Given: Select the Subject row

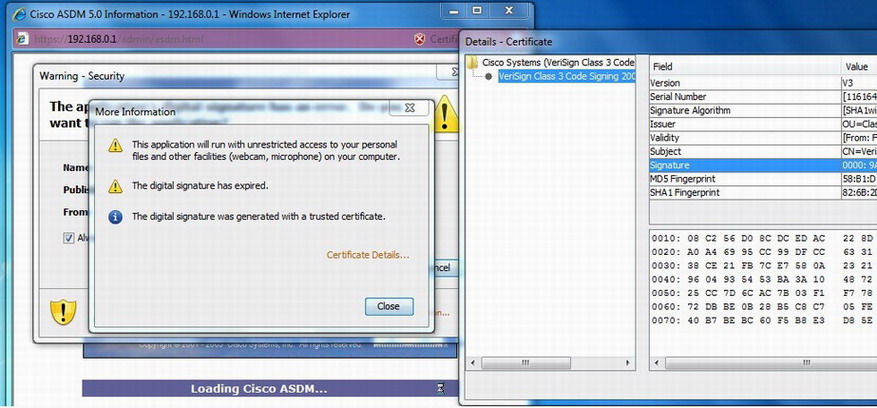Looking at the screenshot, I should tap(763, 152).
